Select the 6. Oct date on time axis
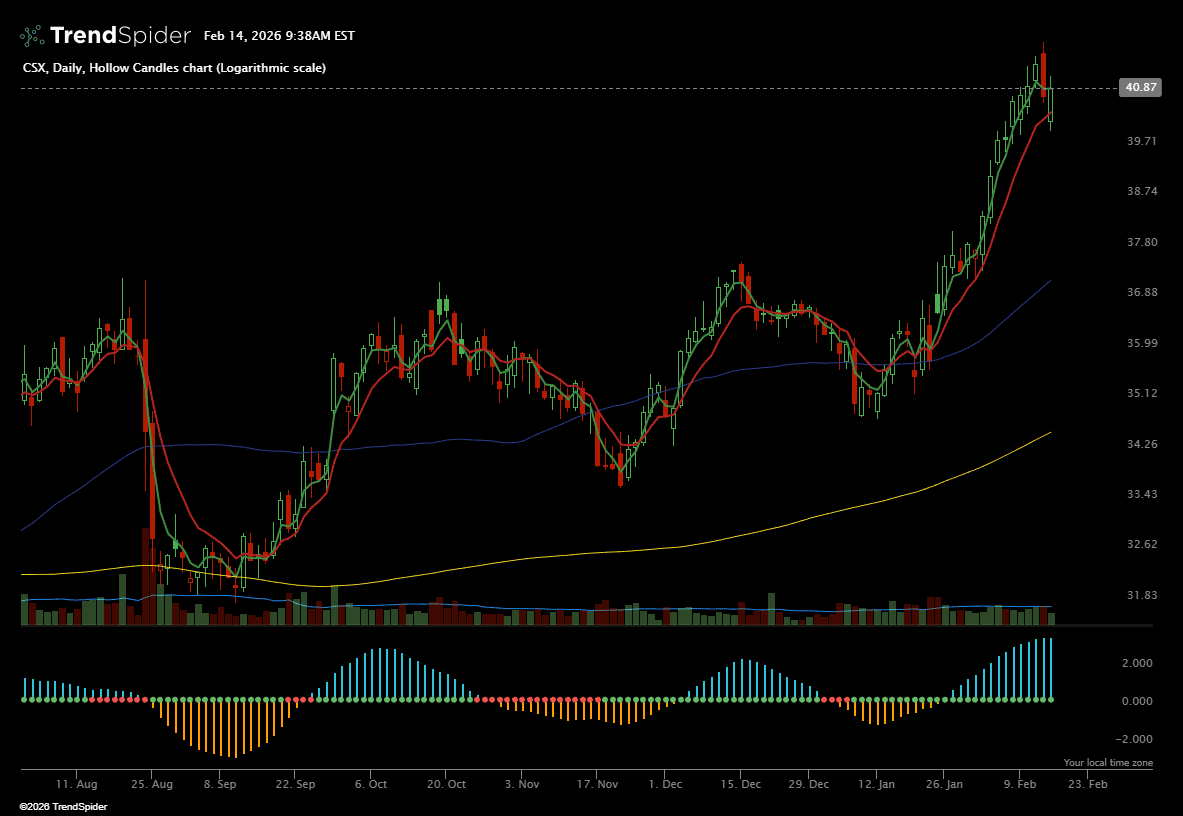This screenshot has width=1183, height=816. pos(371,785)
